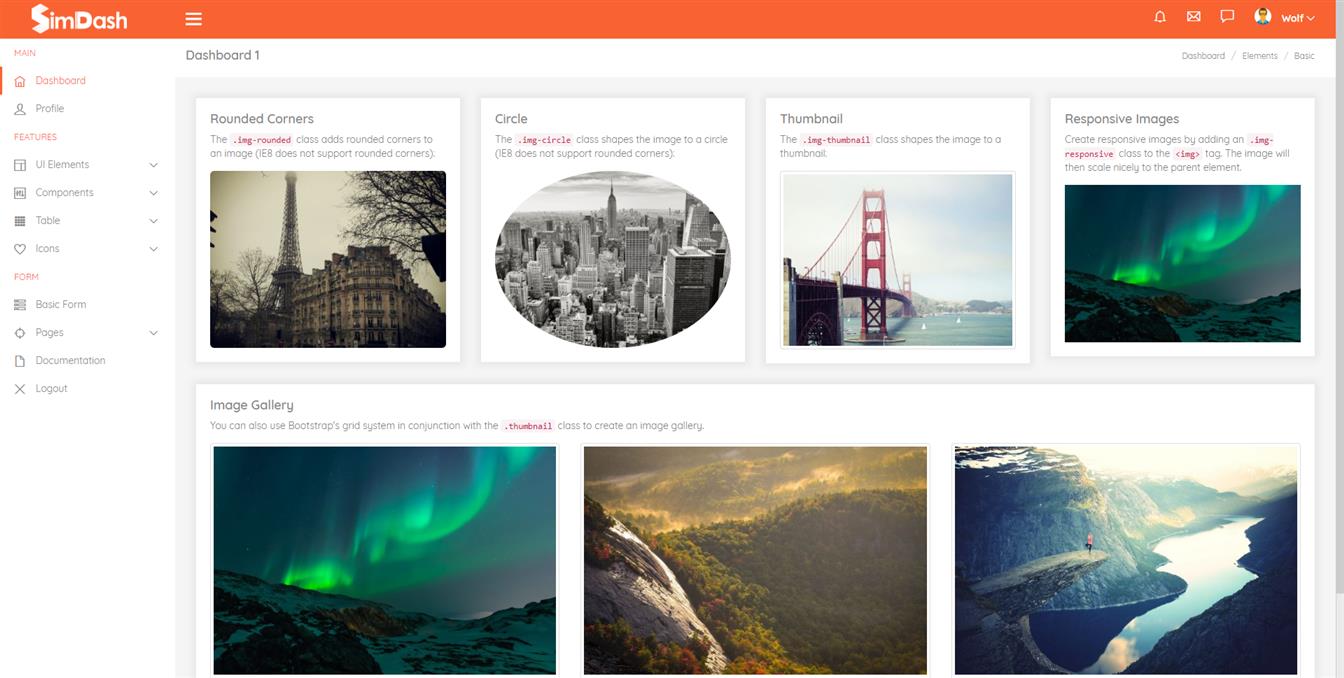Click the Icons heart icon
Screen dimensions: 1344x678
(x=20, y=249)
